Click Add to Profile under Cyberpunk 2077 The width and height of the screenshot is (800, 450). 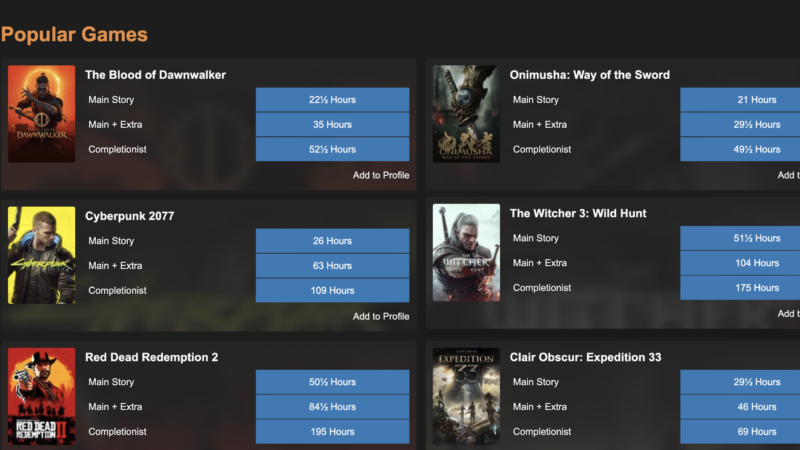381,316
